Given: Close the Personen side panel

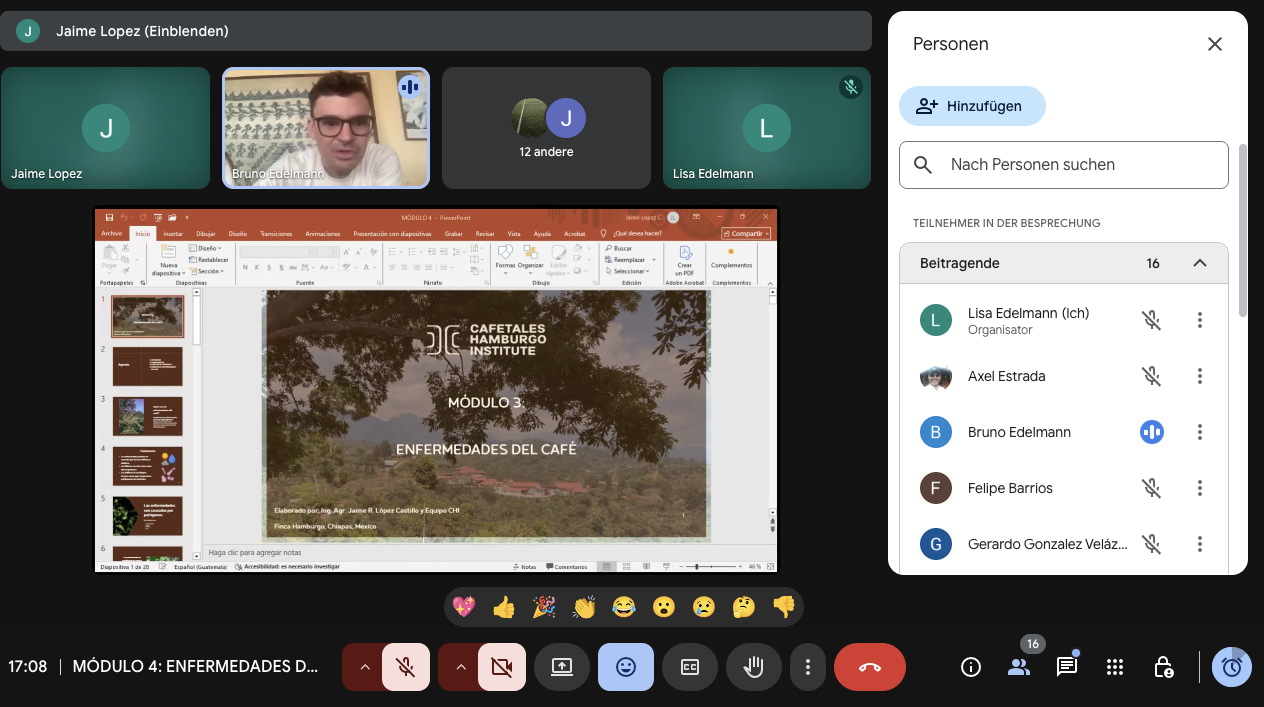Looking at the screenshot, I should coord(1214,44).
